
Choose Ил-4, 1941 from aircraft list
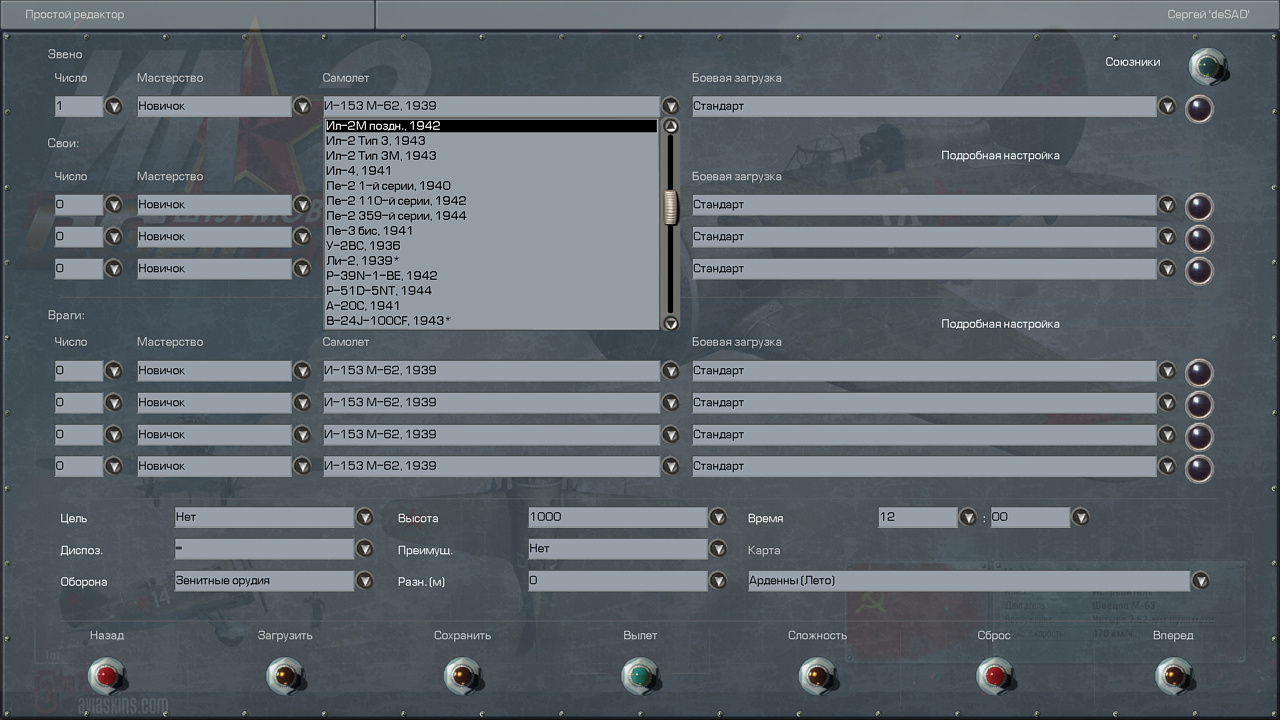coord(491,171)
